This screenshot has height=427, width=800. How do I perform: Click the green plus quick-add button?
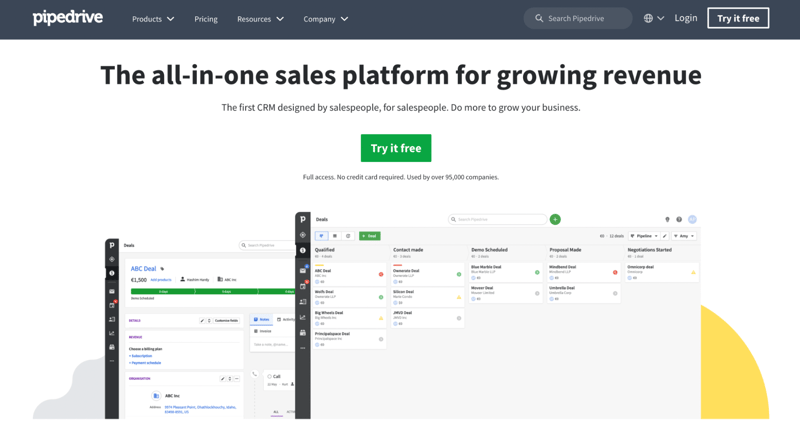[555, 219]
